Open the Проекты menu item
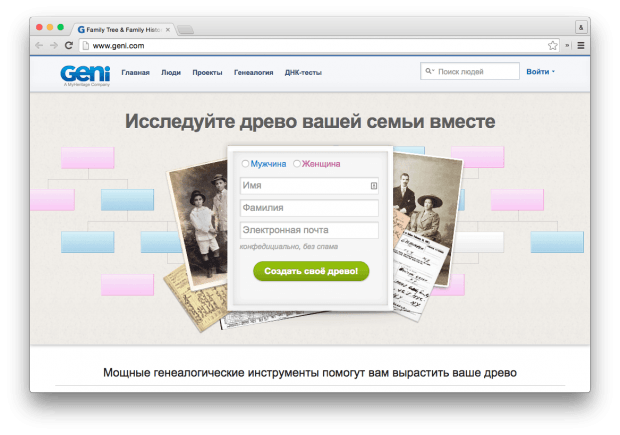This screenshot has height=435, width=620. click(x=207, y=72)
